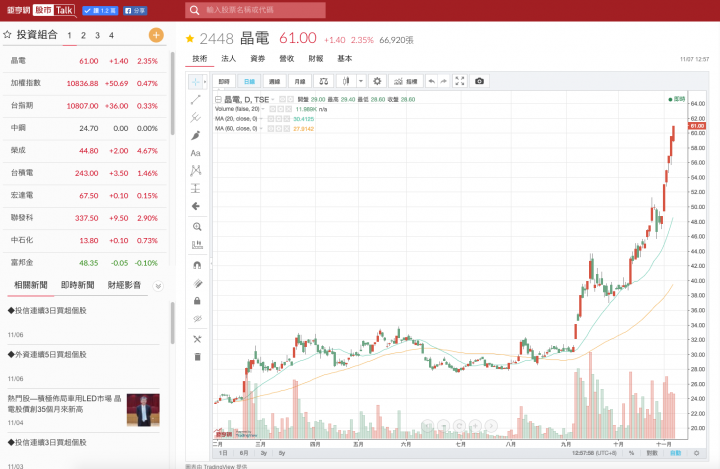The height and width of the screenshot is (469, 720).
Task: Click Format settings icon for 晶電 legend
Action: (x=290, y=99)
